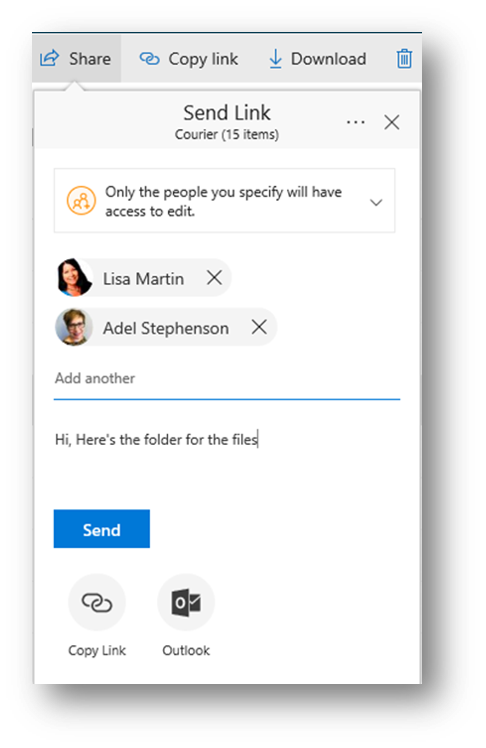
Task: Expand link permission settings chevron
Action: (376, 203)
